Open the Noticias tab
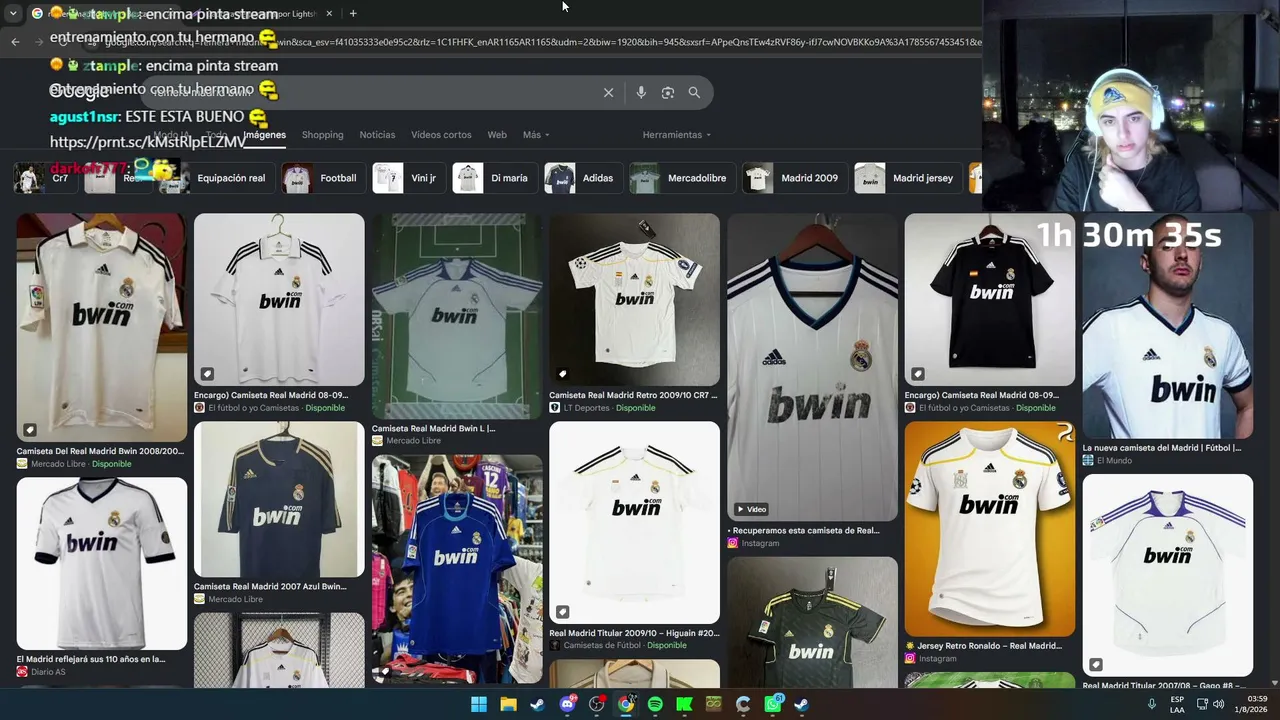1280x720 pixels. pos(377,135)
